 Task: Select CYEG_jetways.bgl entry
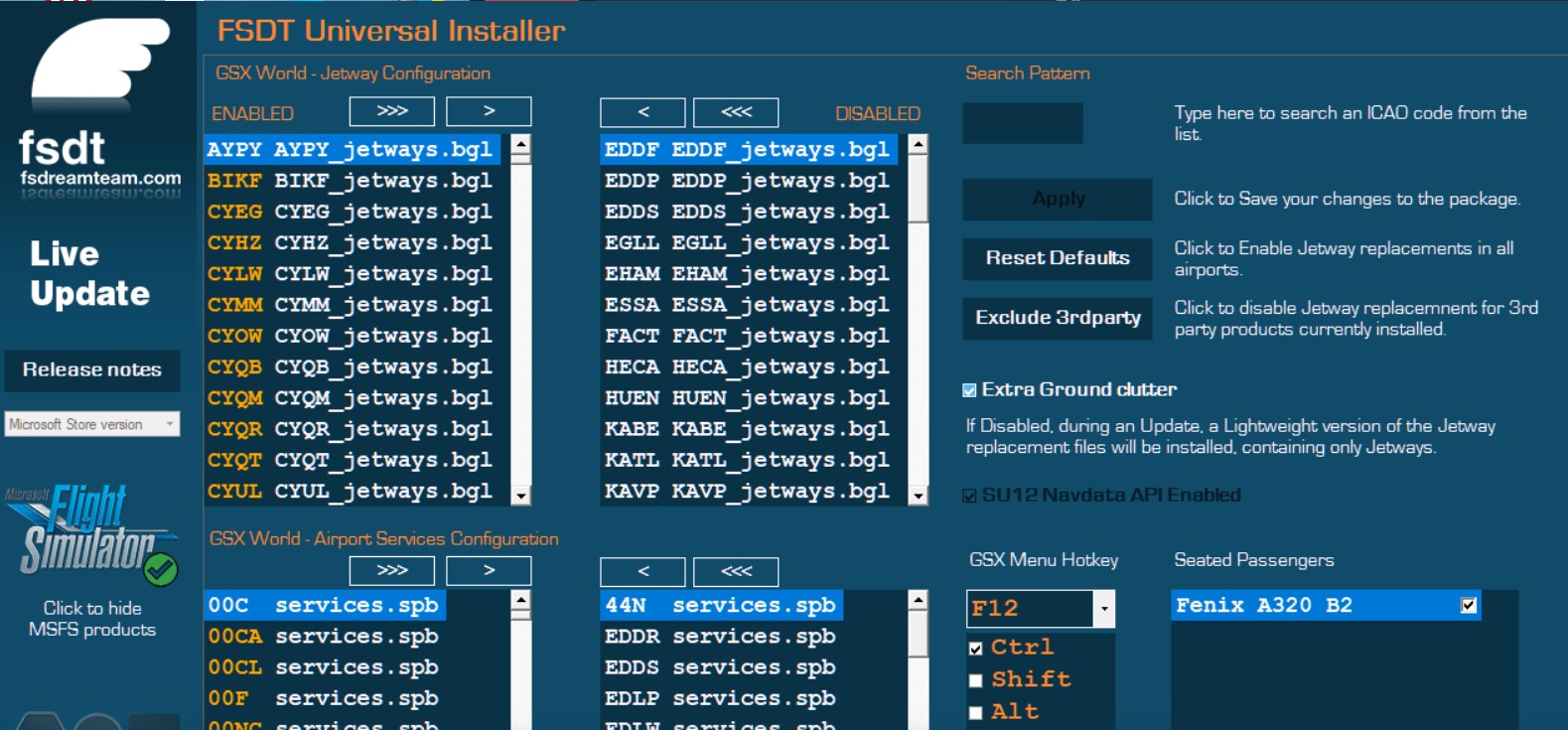pyautogui.click(x=354, y=212)
